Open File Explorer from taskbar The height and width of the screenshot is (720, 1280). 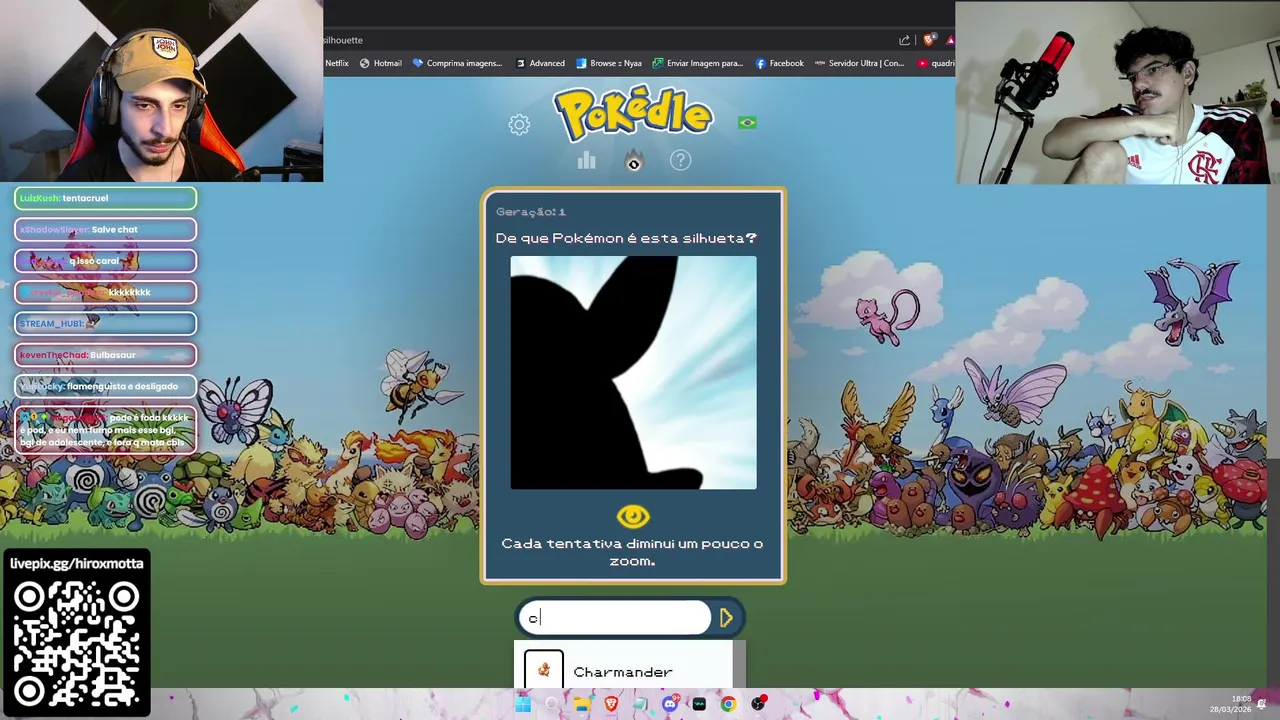(x=581, y=704)
